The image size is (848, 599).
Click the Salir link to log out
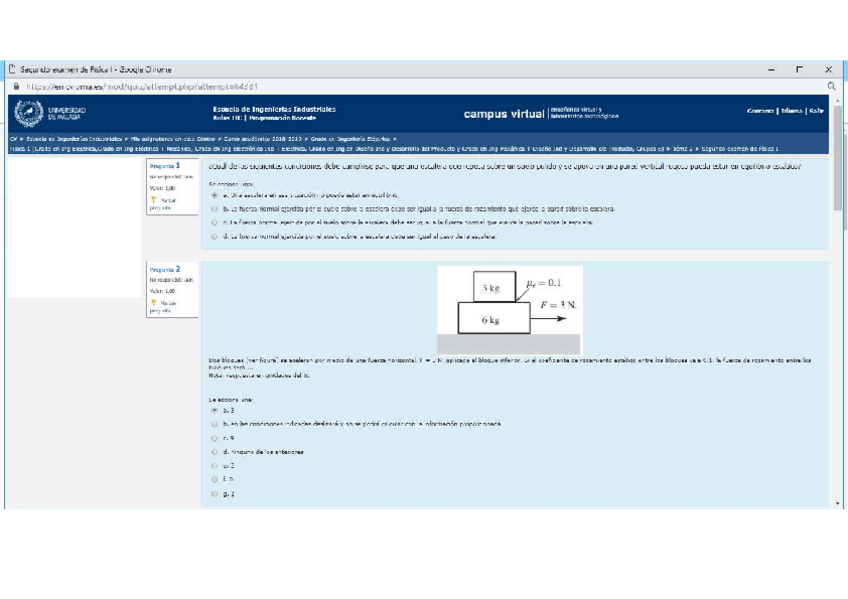click(817, 111)
